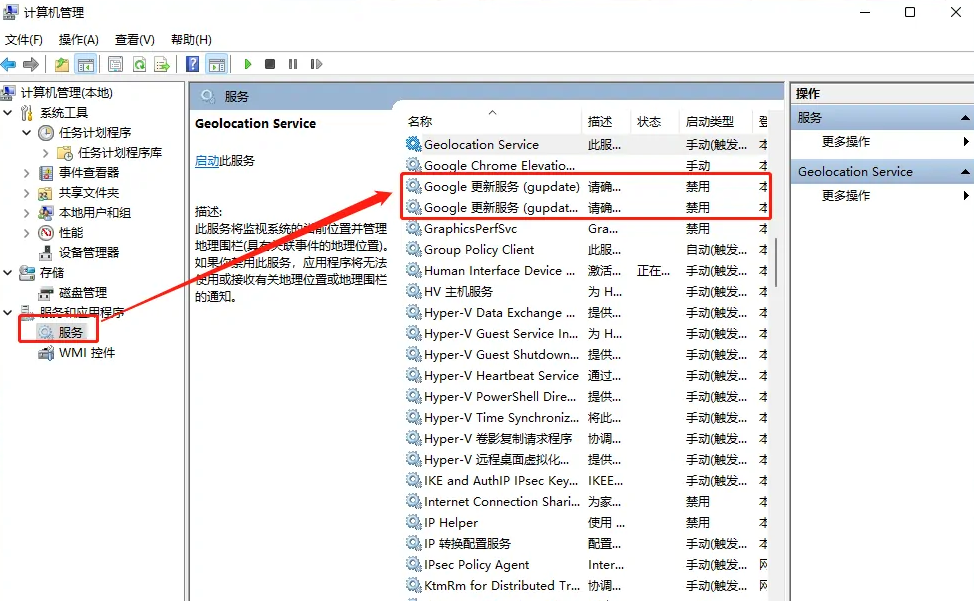Open the 查看(V) menu
The image size is (974, 601).
132,39
